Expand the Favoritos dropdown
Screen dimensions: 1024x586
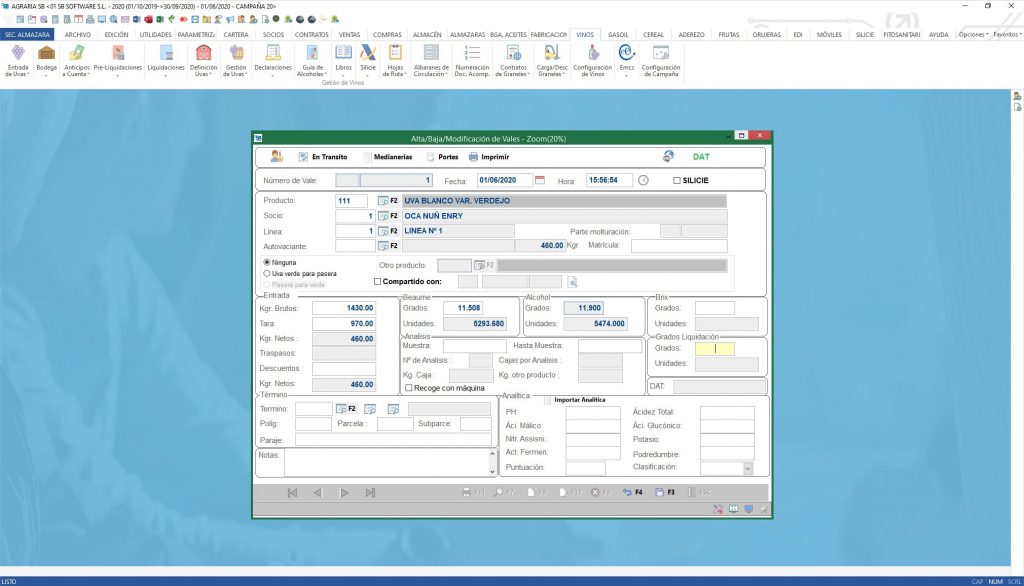pyautogui.click(x=1006, y=34)
